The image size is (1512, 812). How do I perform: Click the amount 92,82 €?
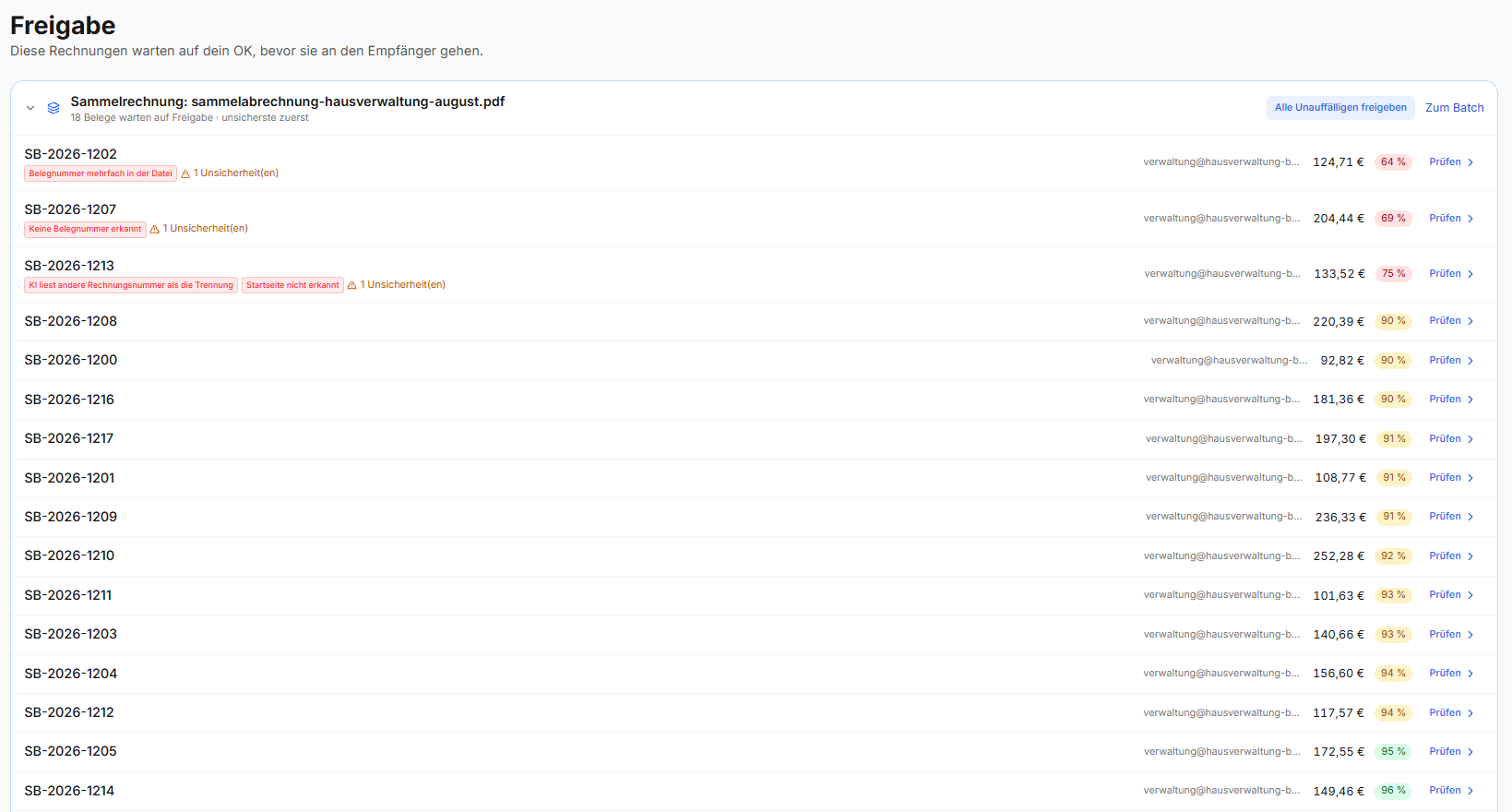pos(1342,361)
